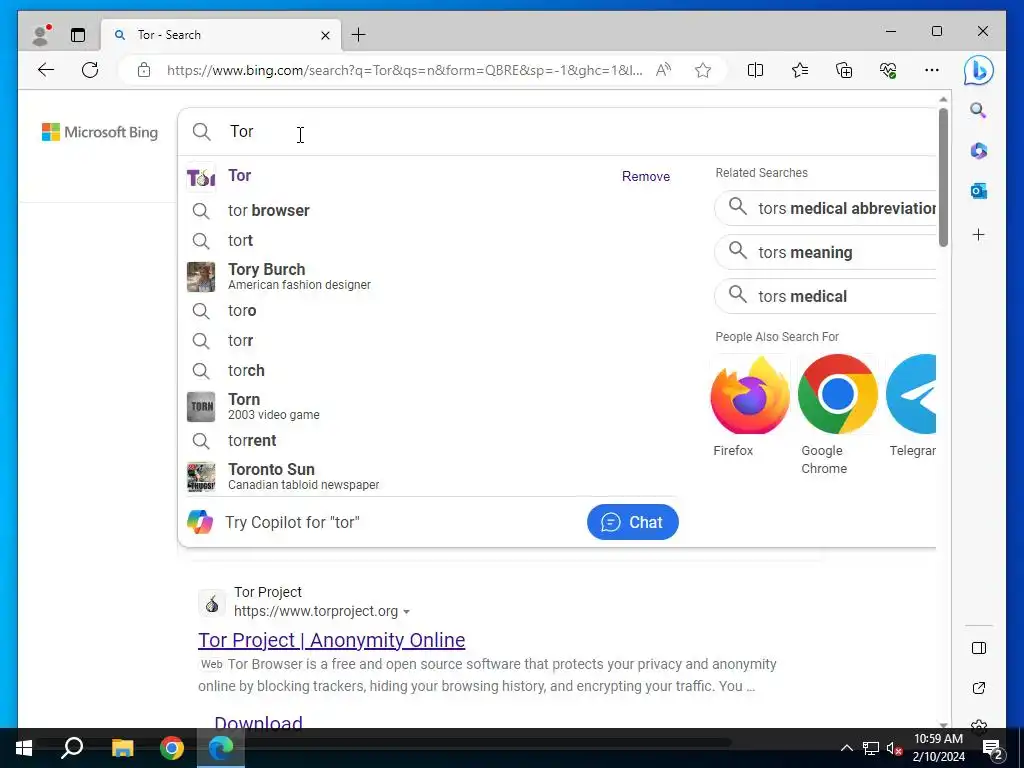1024x768 pixels.
Task: Open the address bar URL
Action: pos(404,71)
